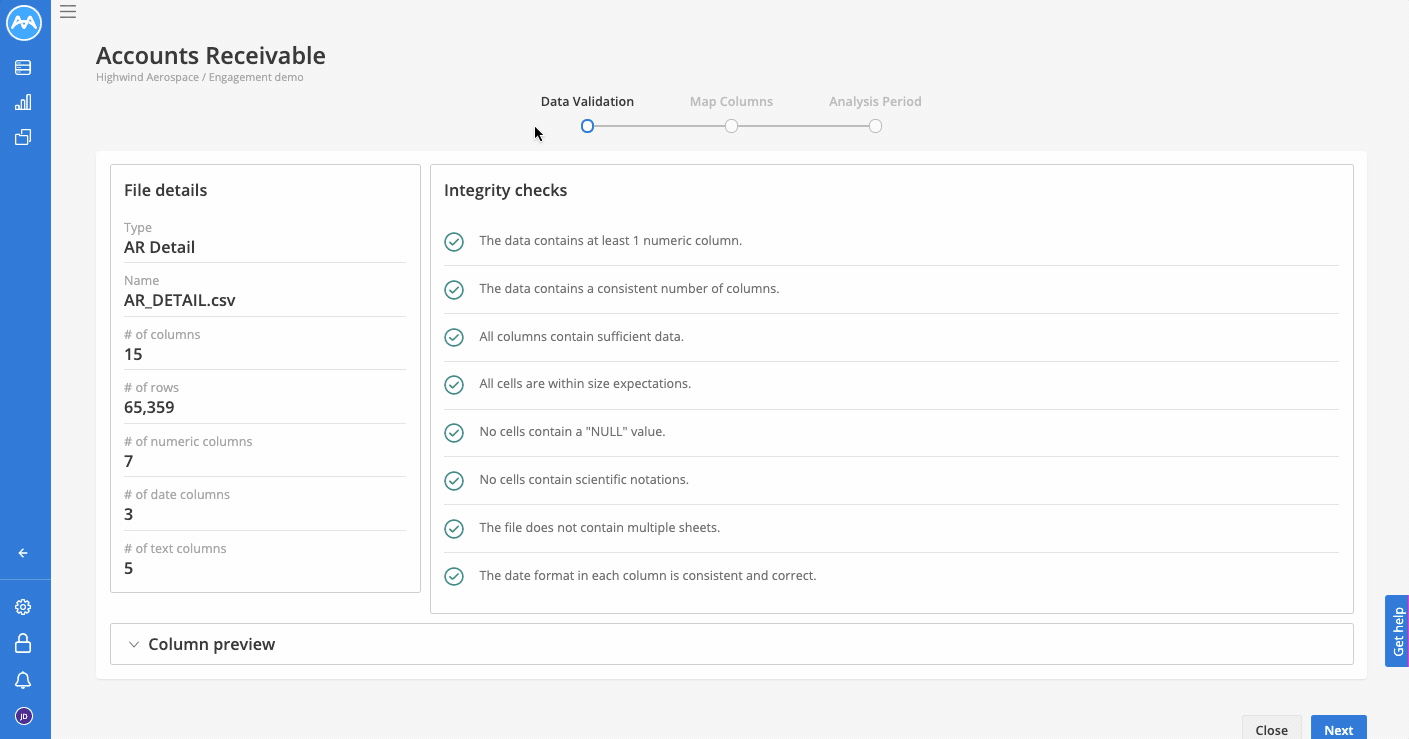
Task: Click the stacked windows sidebar icon
Action: pos(23,137)
